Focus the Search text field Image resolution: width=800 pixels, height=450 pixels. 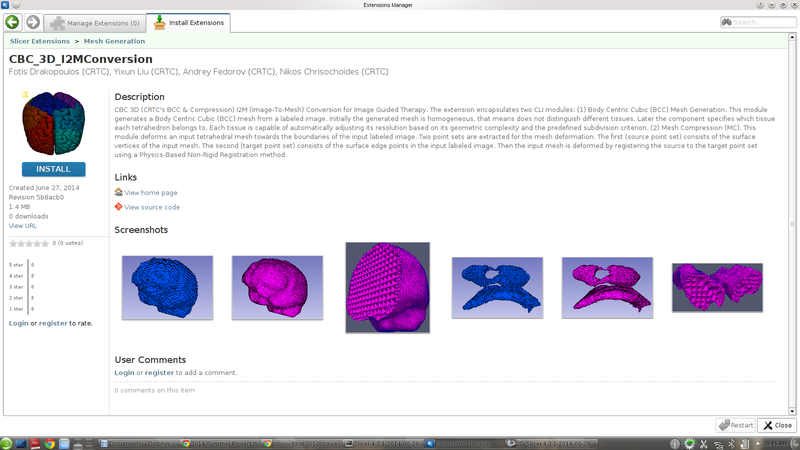[762, 22]
